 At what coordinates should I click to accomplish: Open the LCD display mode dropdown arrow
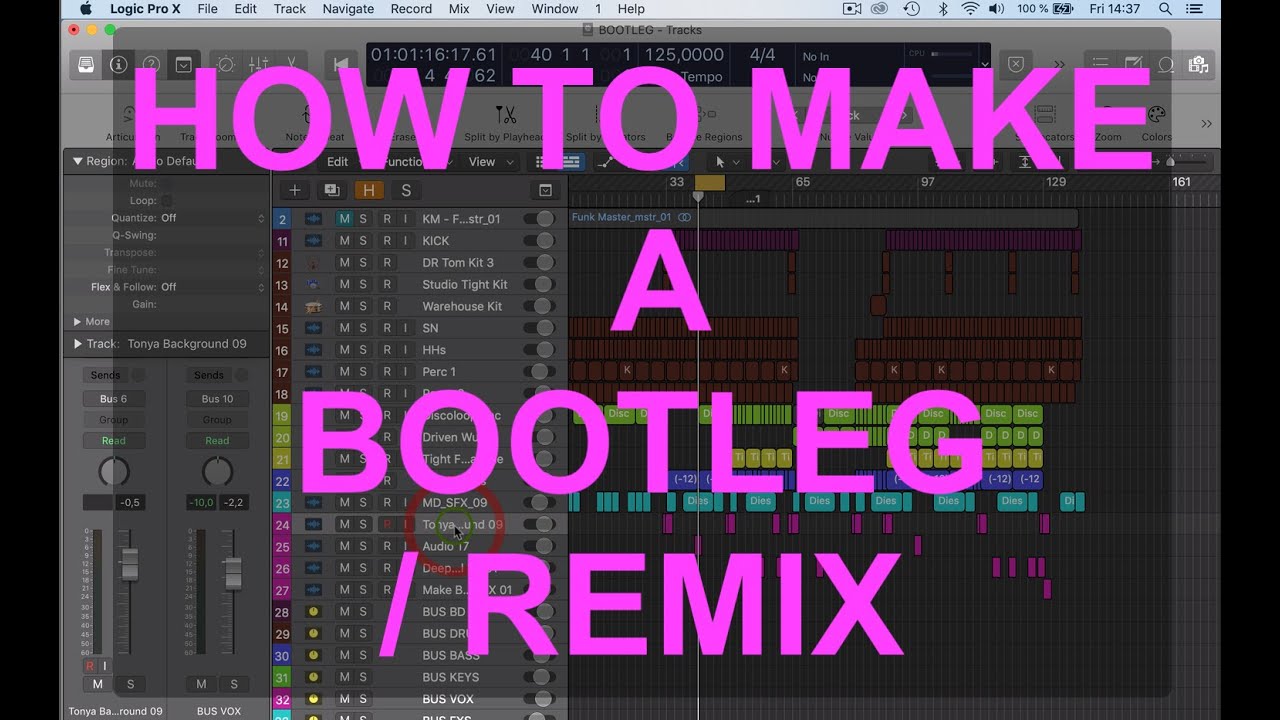[x=985, y=65]
